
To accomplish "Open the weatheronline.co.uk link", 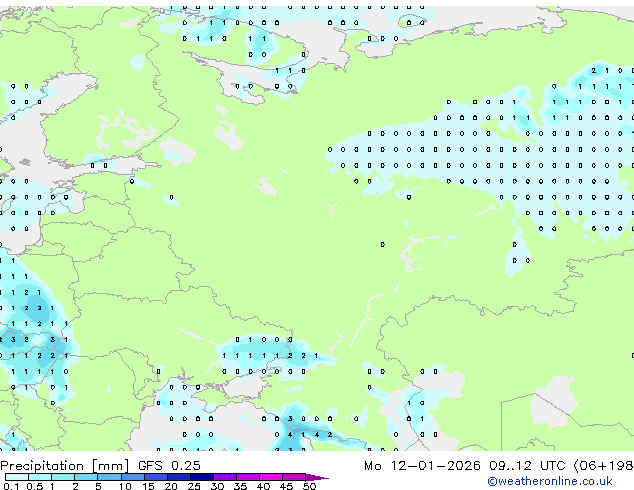I will tap(550, 481).
